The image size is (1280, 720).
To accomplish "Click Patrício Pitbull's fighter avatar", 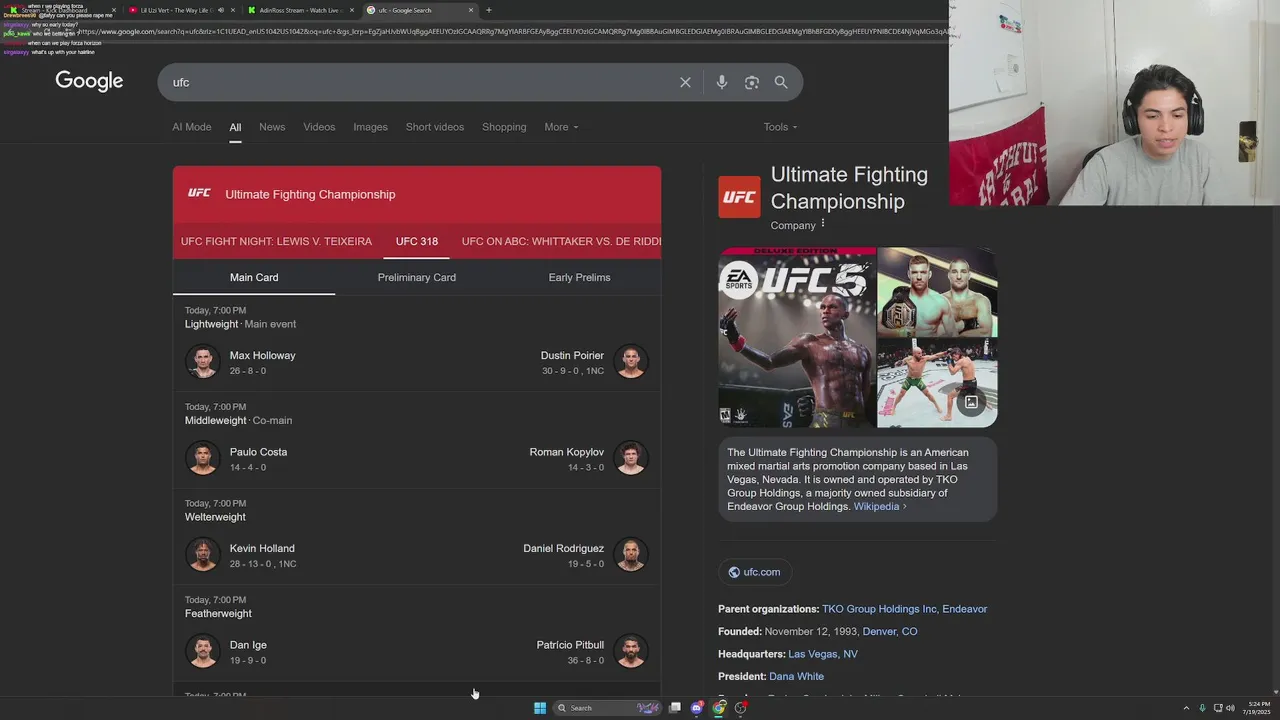I will pos(631,651).
